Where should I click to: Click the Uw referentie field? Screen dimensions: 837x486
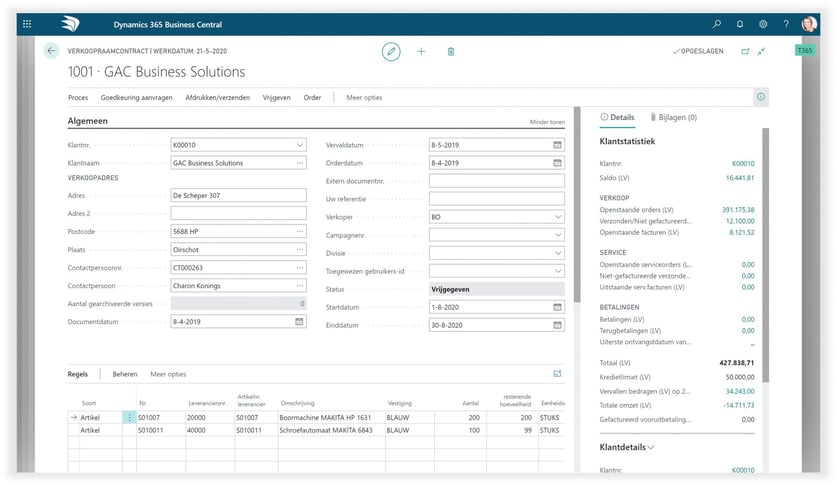click(496, 199)
